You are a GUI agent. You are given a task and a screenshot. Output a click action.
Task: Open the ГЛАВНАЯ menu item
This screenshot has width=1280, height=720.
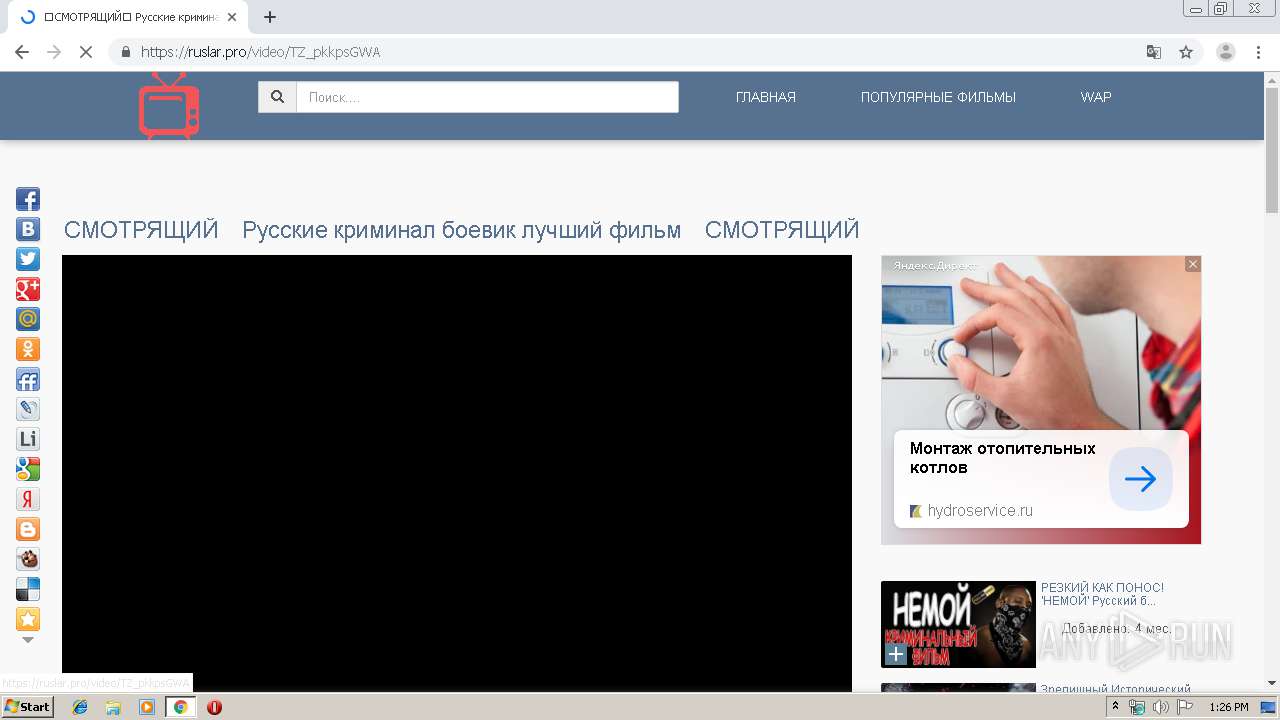[x=766, y=97]
